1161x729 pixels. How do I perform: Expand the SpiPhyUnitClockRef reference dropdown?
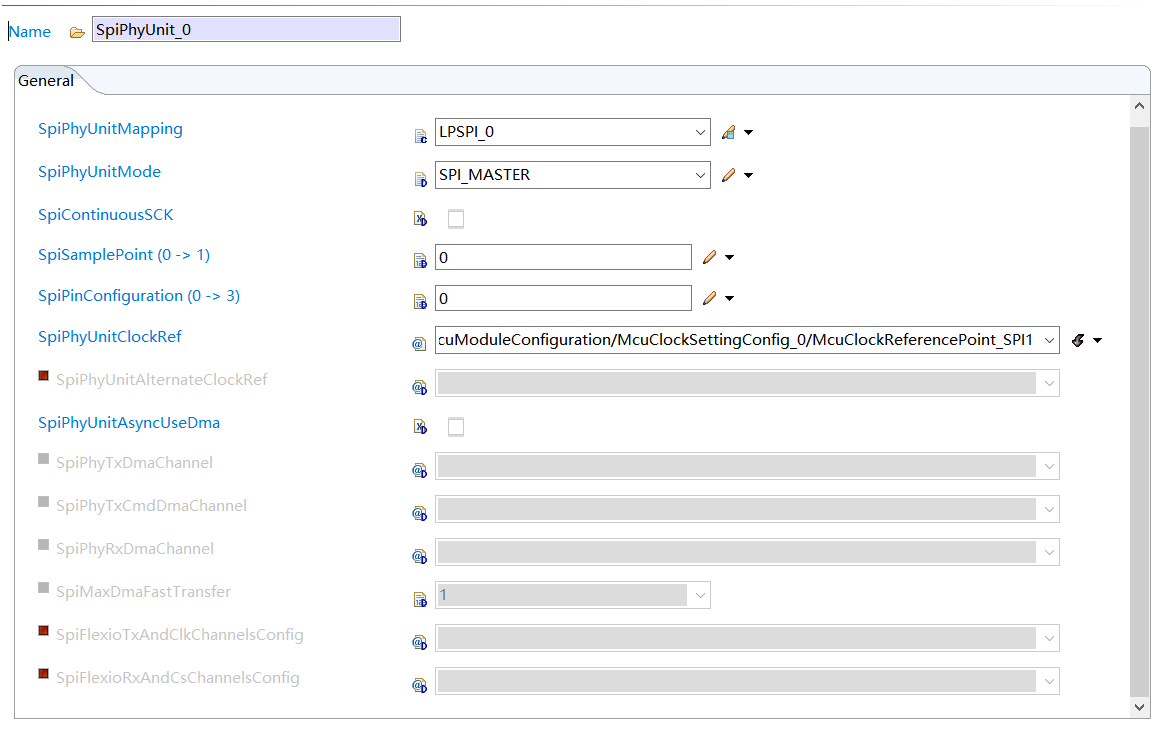coord(1048,341)
